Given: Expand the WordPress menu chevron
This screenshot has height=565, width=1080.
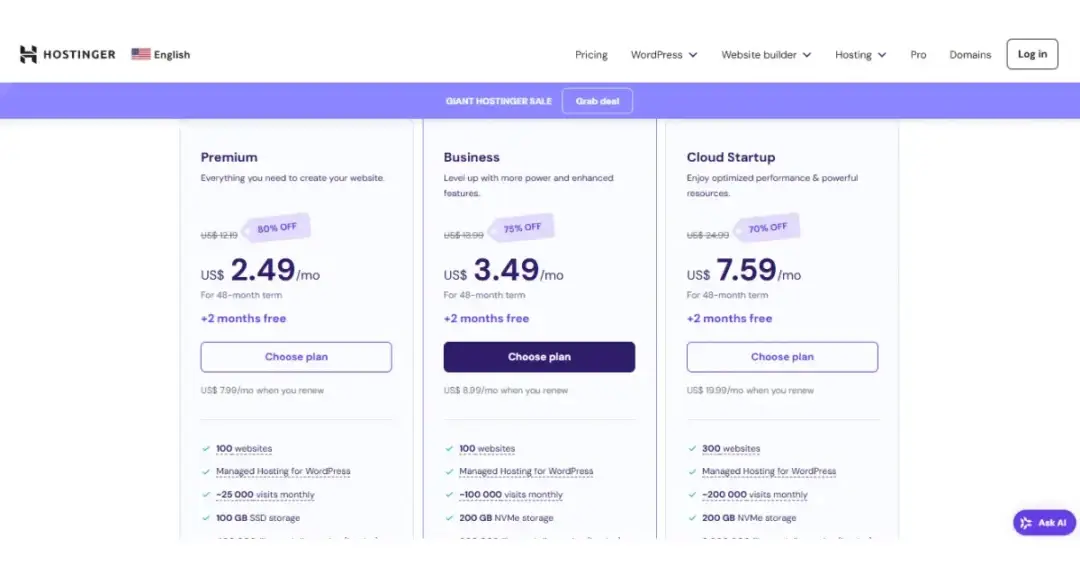Looking at the screenshot, I should click(x=693, y=55).
